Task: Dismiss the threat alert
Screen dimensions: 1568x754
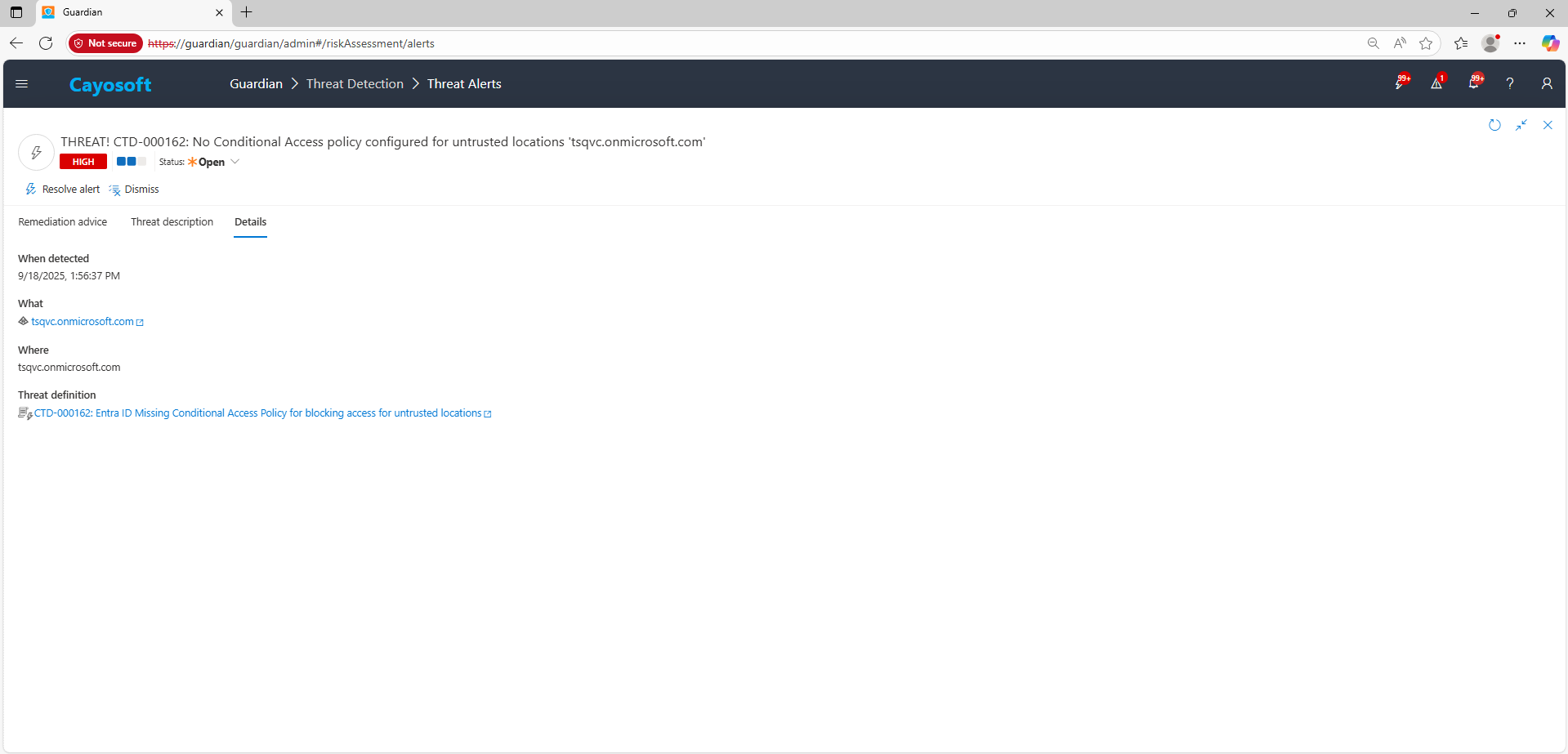Action: (134, 190)
